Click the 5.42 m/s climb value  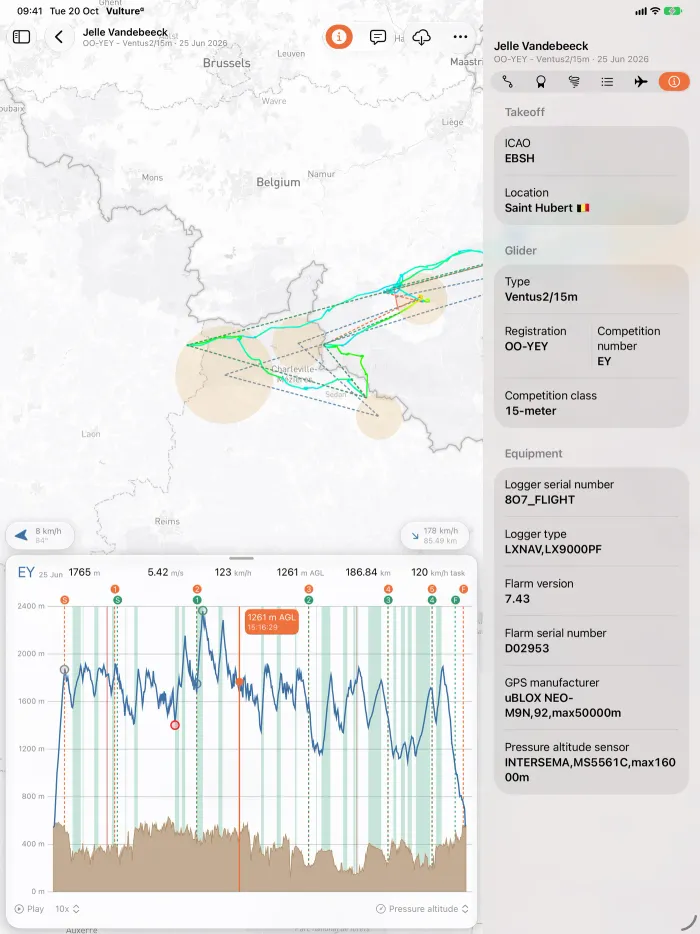pyautogui.click(x=166, y=572)
